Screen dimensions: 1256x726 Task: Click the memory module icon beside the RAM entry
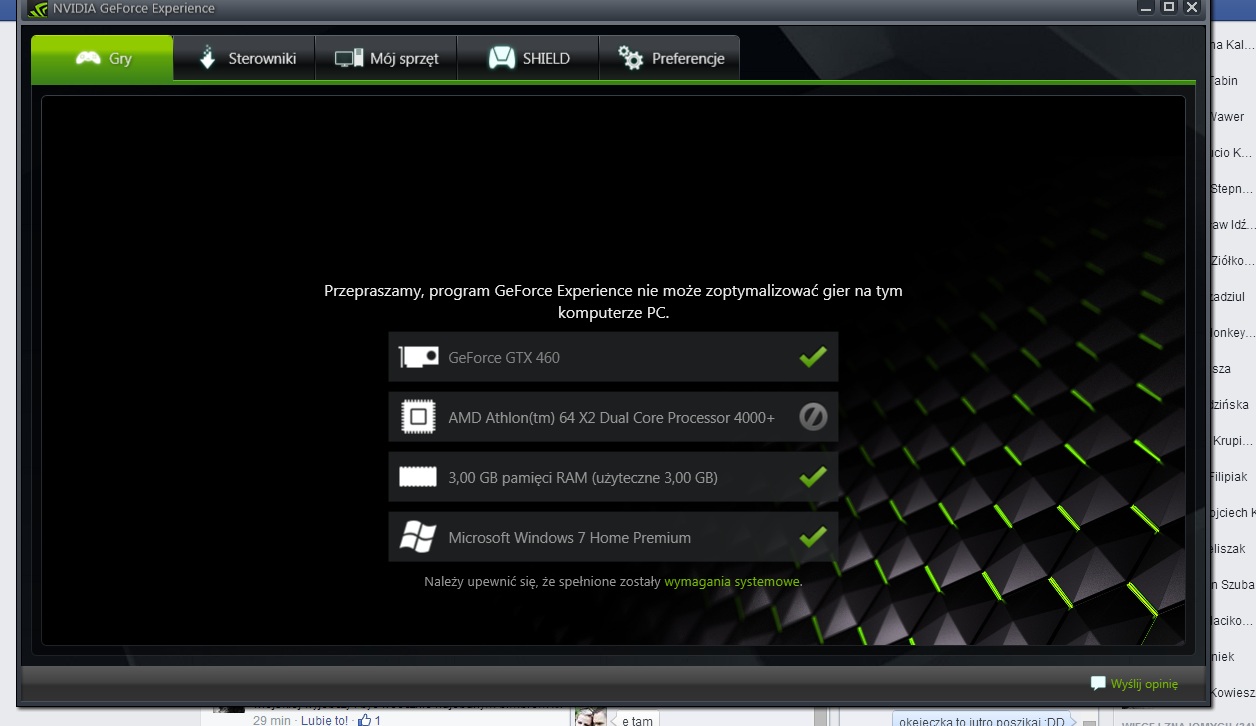pyautogui.click(x=418, y=477)
